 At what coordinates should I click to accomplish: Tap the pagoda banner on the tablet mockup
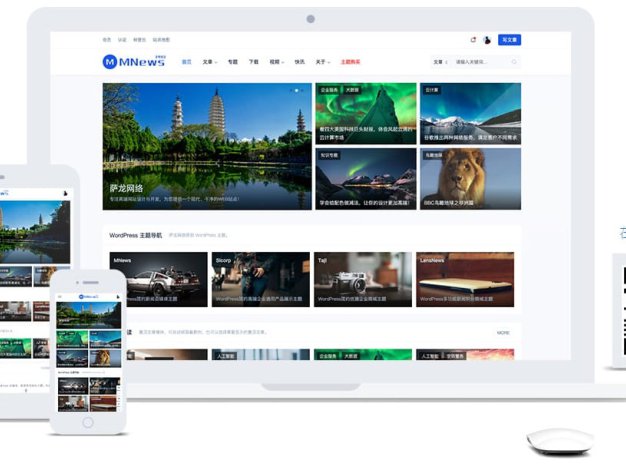[35, 232]
